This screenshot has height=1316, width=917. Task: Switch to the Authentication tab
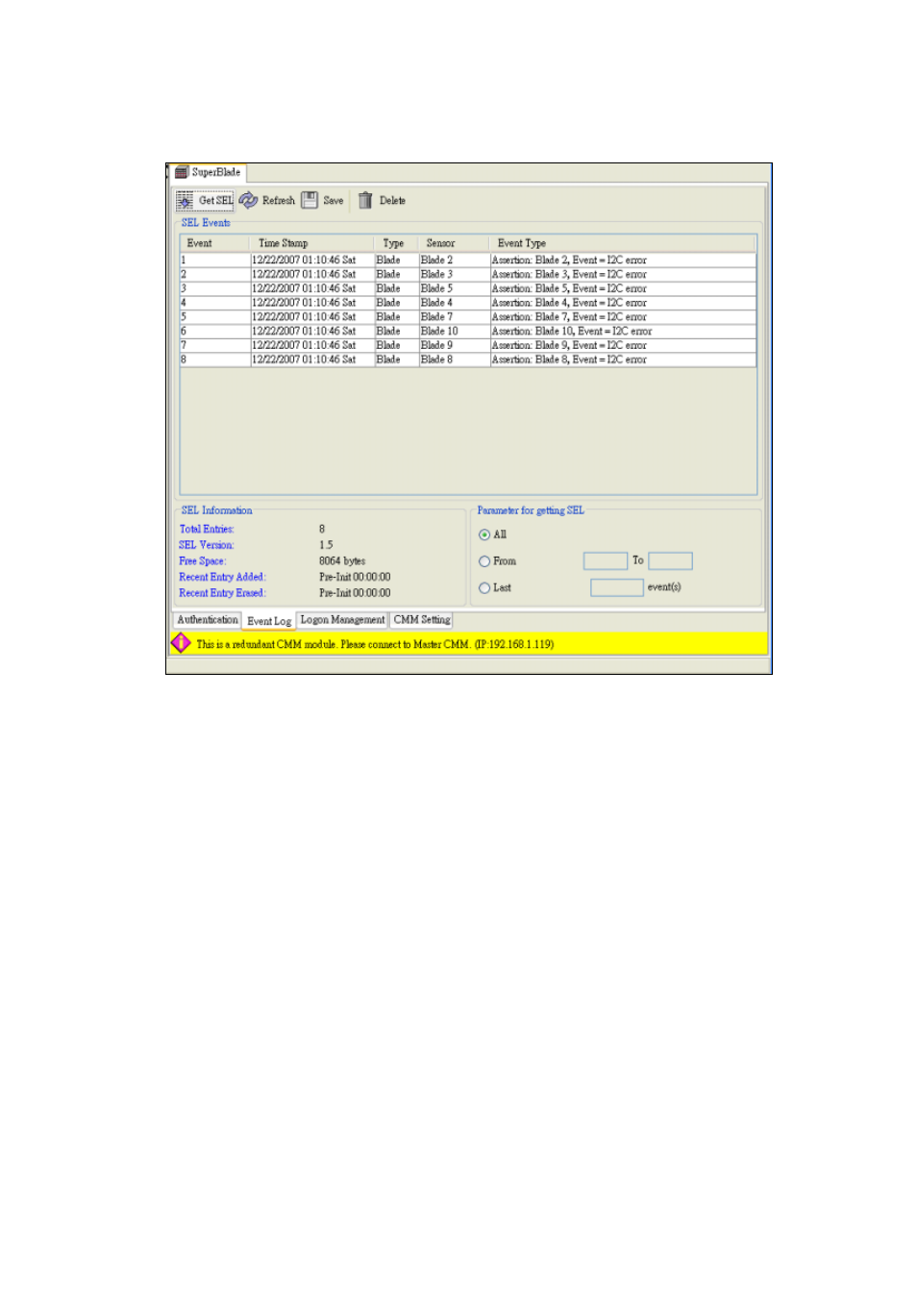pyautogui.click(x=207, y=620)
